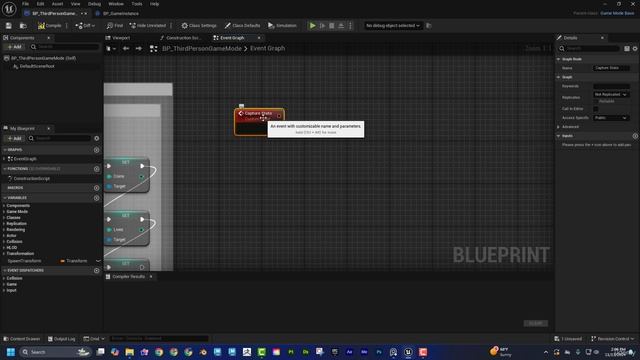Add a new event dispatcher with plus icon
640x360 pixels.
(x=97, y=271)
